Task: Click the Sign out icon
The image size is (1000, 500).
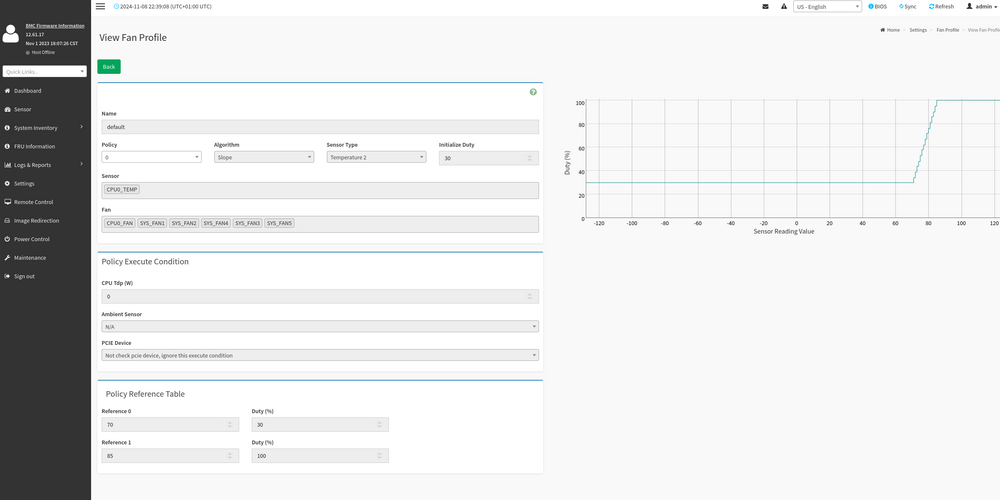Action: (7, 276)
